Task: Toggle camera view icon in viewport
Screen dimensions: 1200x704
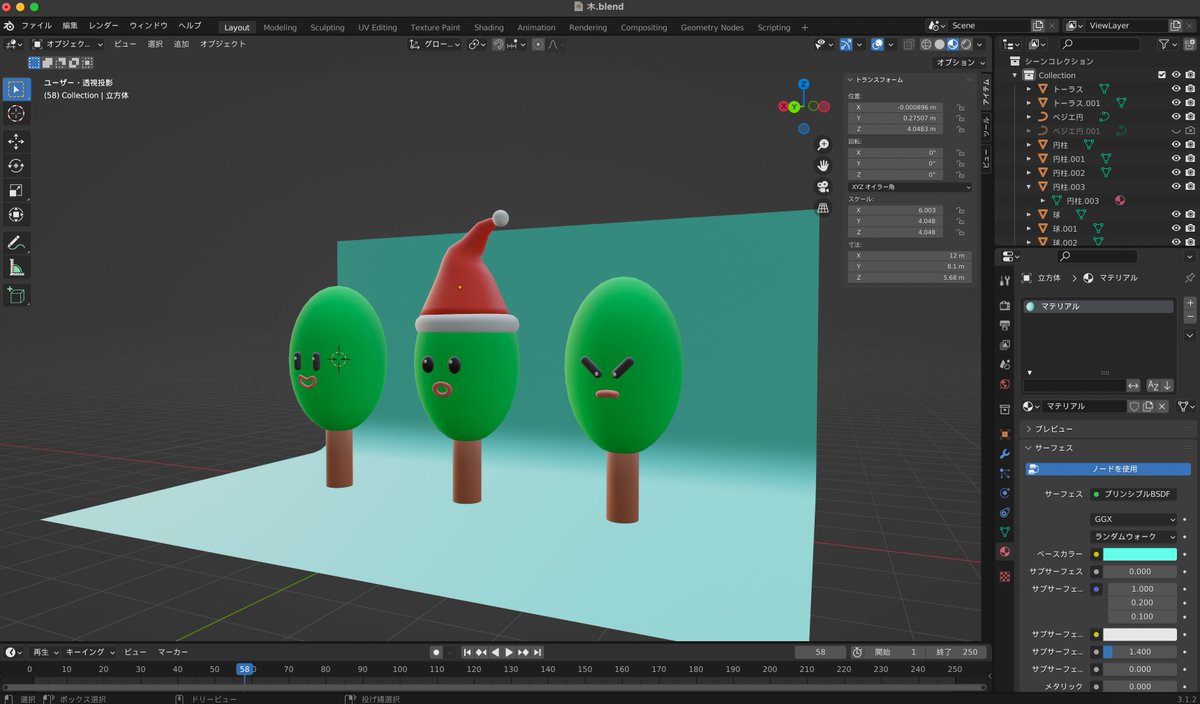Action: 823,186
